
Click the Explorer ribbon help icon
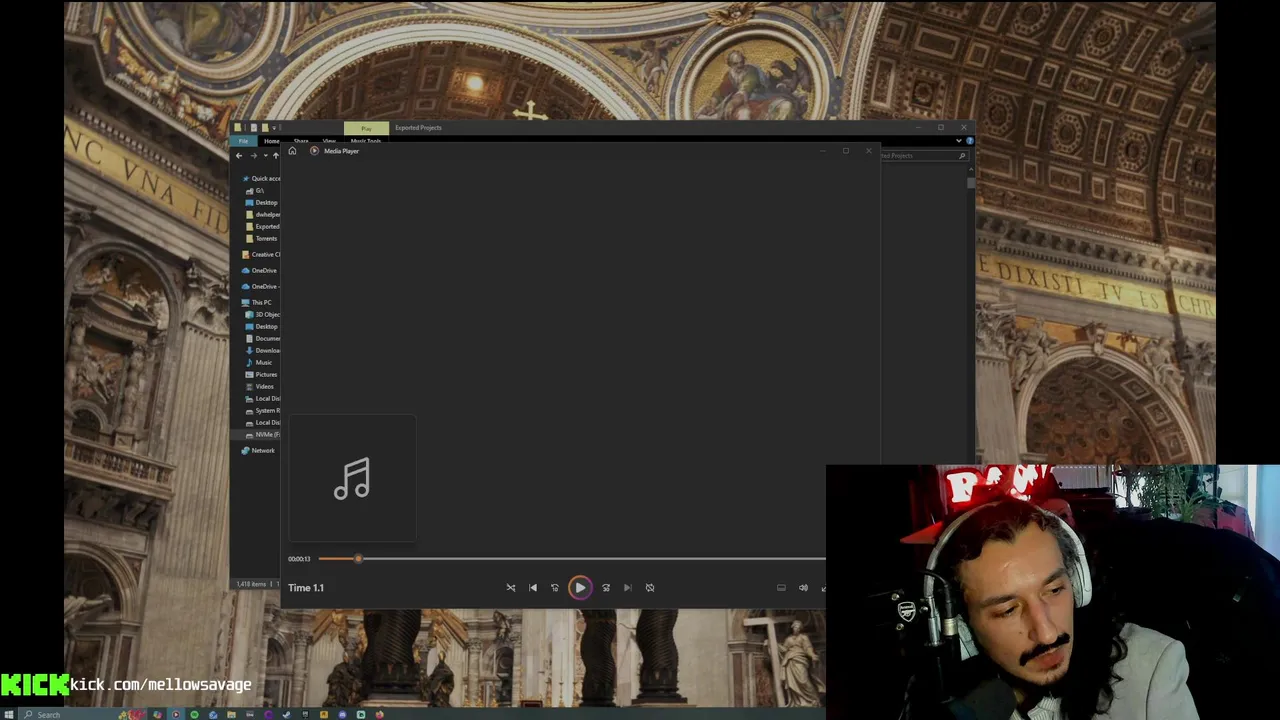[970, 141]
